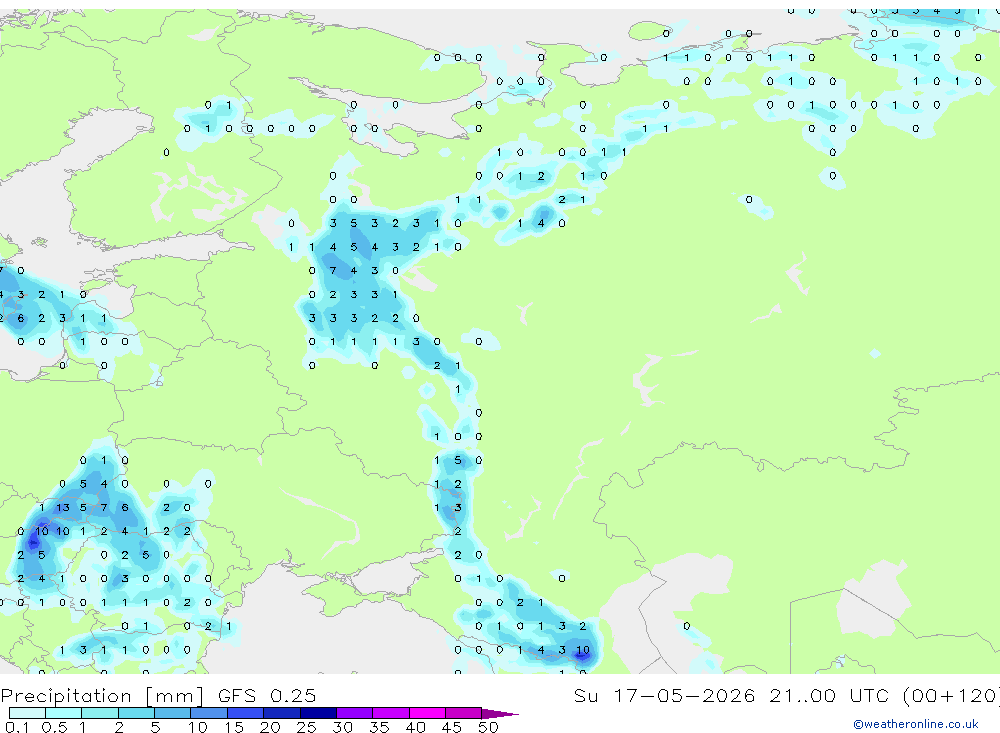1000x733 pixels.
Task: Click the legend label 45
Action: click(x=452, y=727)
